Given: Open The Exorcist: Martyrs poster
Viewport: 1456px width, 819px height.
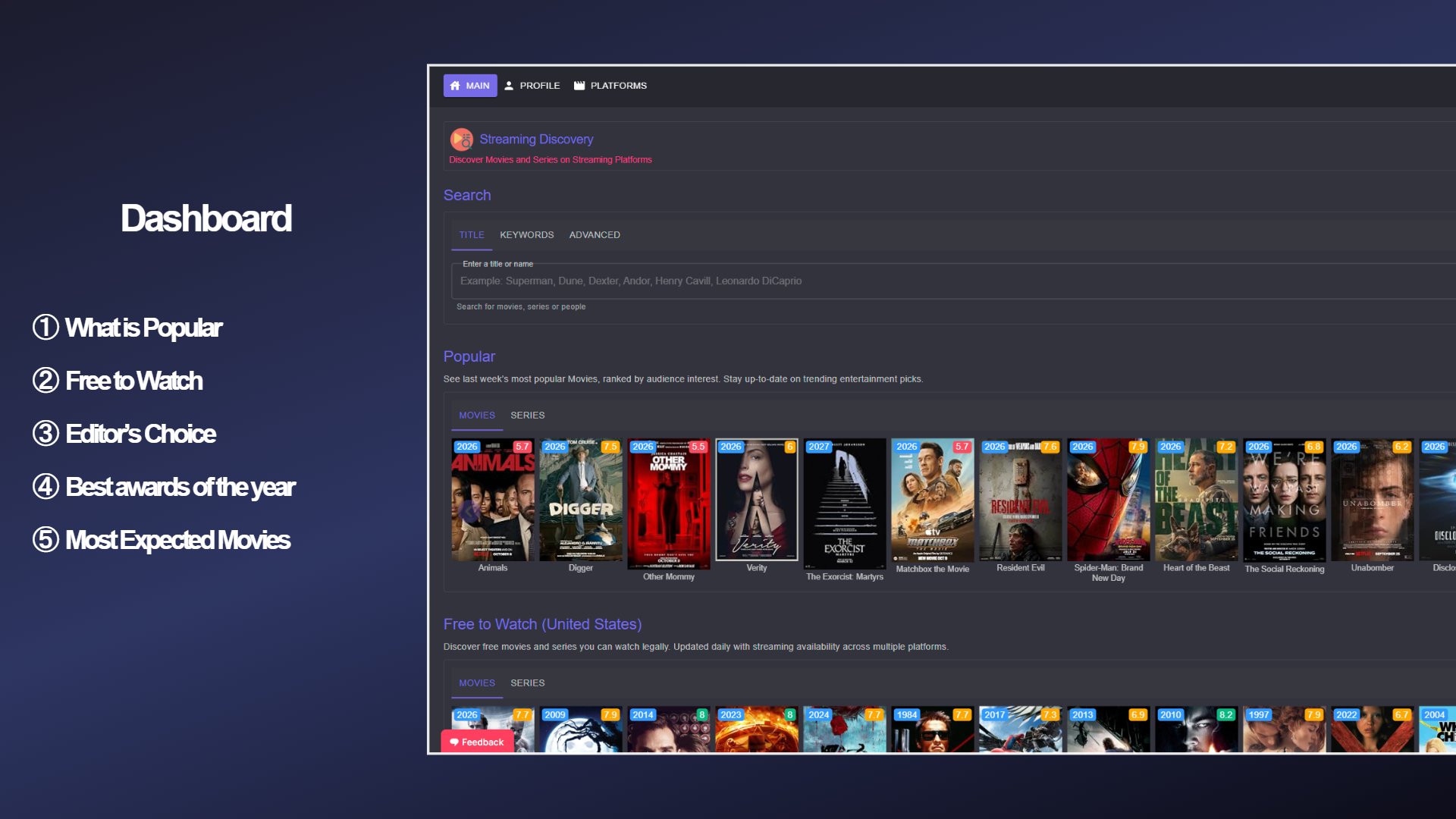Looking at the screenshot, I should (845, 504).
